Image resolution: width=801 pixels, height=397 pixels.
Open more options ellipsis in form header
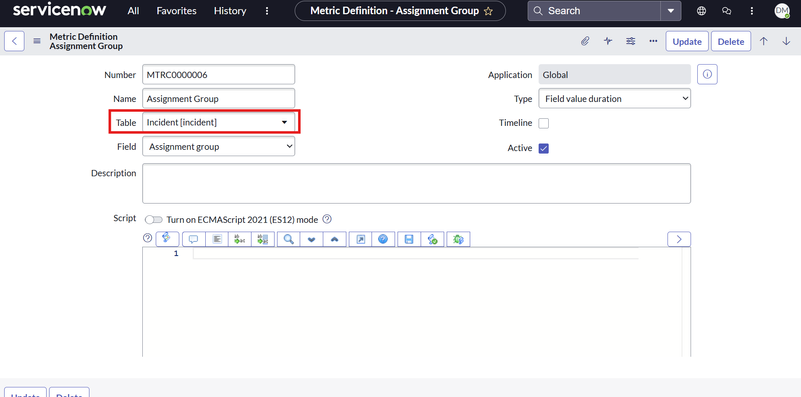click(653, 41)
